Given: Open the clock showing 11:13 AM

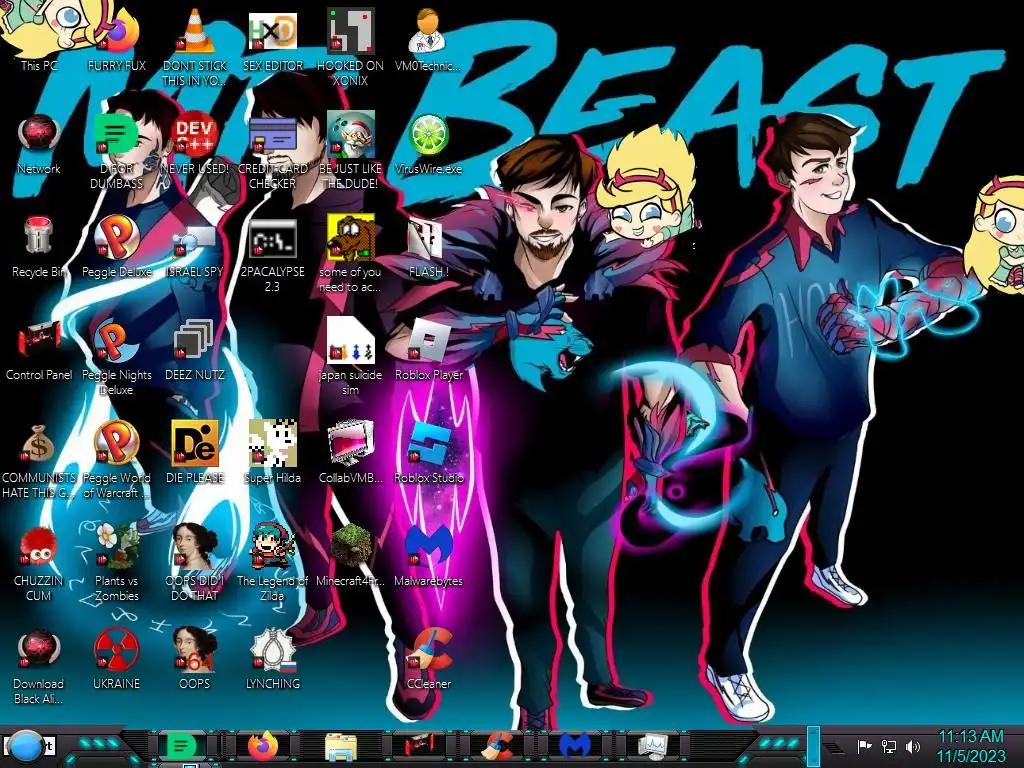Looking at the screenshot, I should [971, 746].
